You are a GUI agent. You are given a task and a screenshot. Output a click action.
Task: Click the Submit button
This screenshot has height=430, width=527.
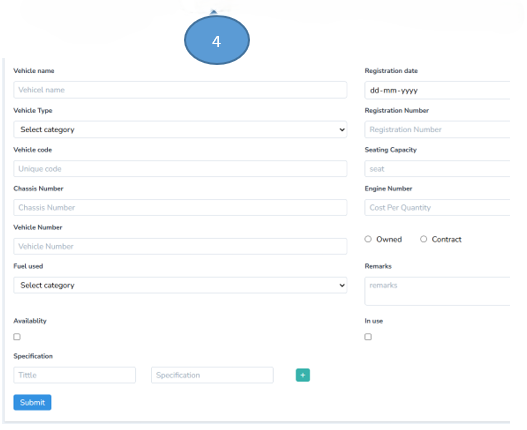32,402
